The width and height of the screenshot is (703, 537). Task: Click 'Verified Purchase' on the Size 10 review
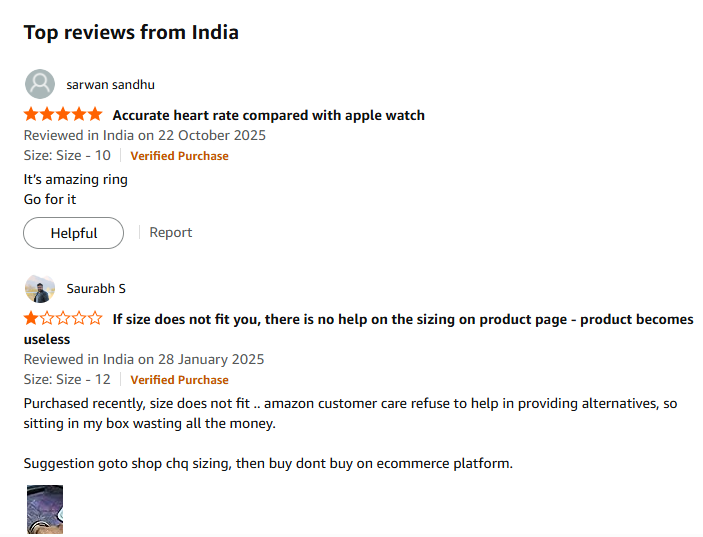tap(179, 156)
